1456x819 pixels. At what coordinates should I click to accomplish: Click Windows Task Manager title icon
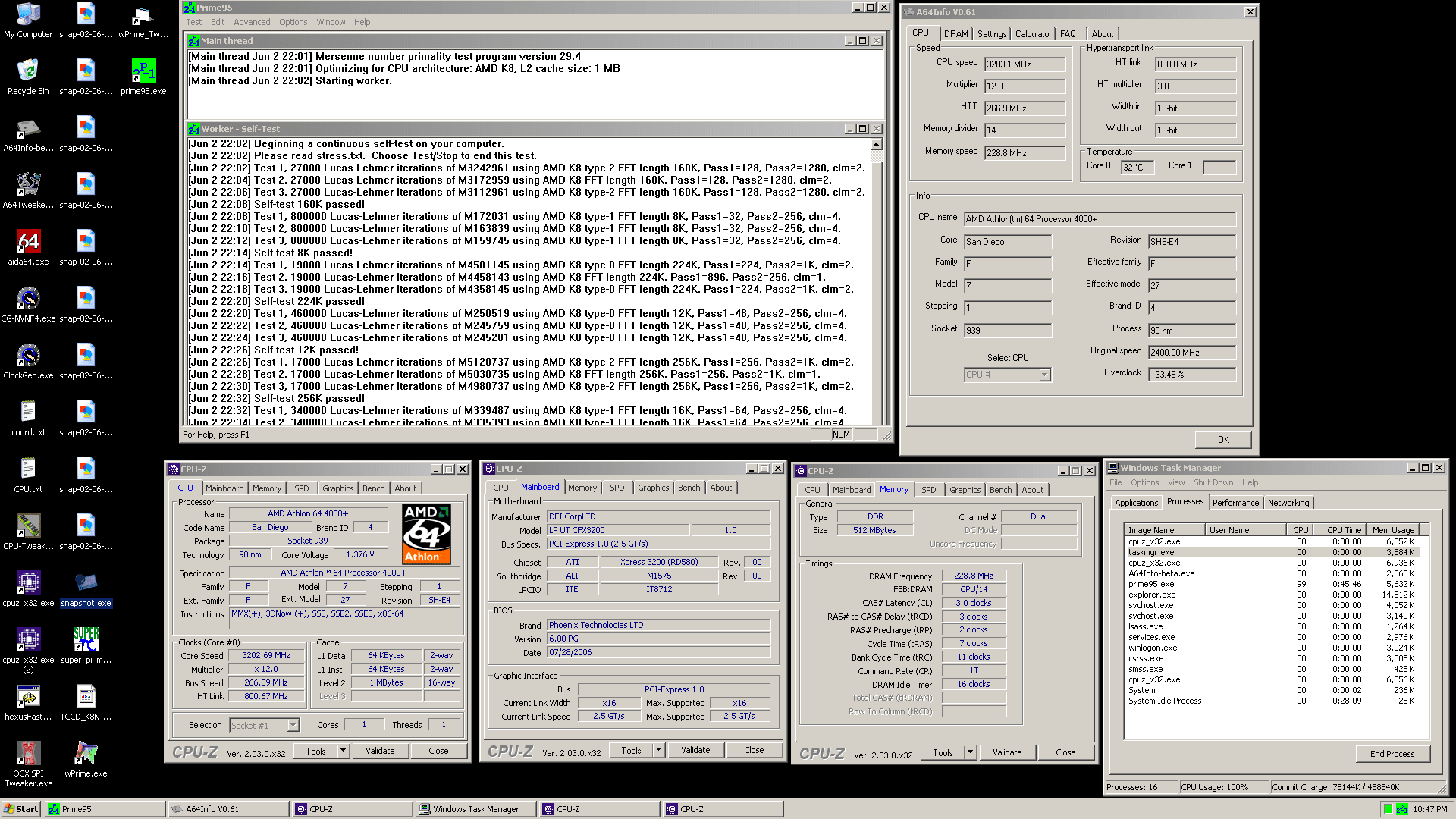(1112, 468)
